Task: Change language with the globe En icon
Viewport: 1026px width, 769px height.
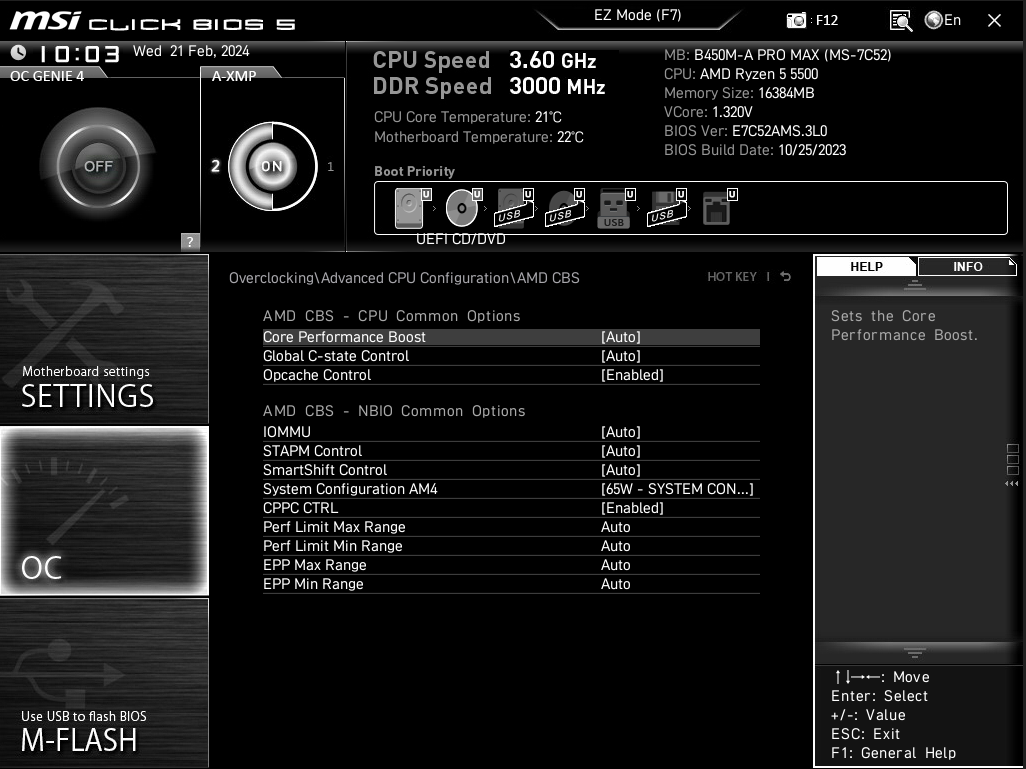Action: point(943,20)
